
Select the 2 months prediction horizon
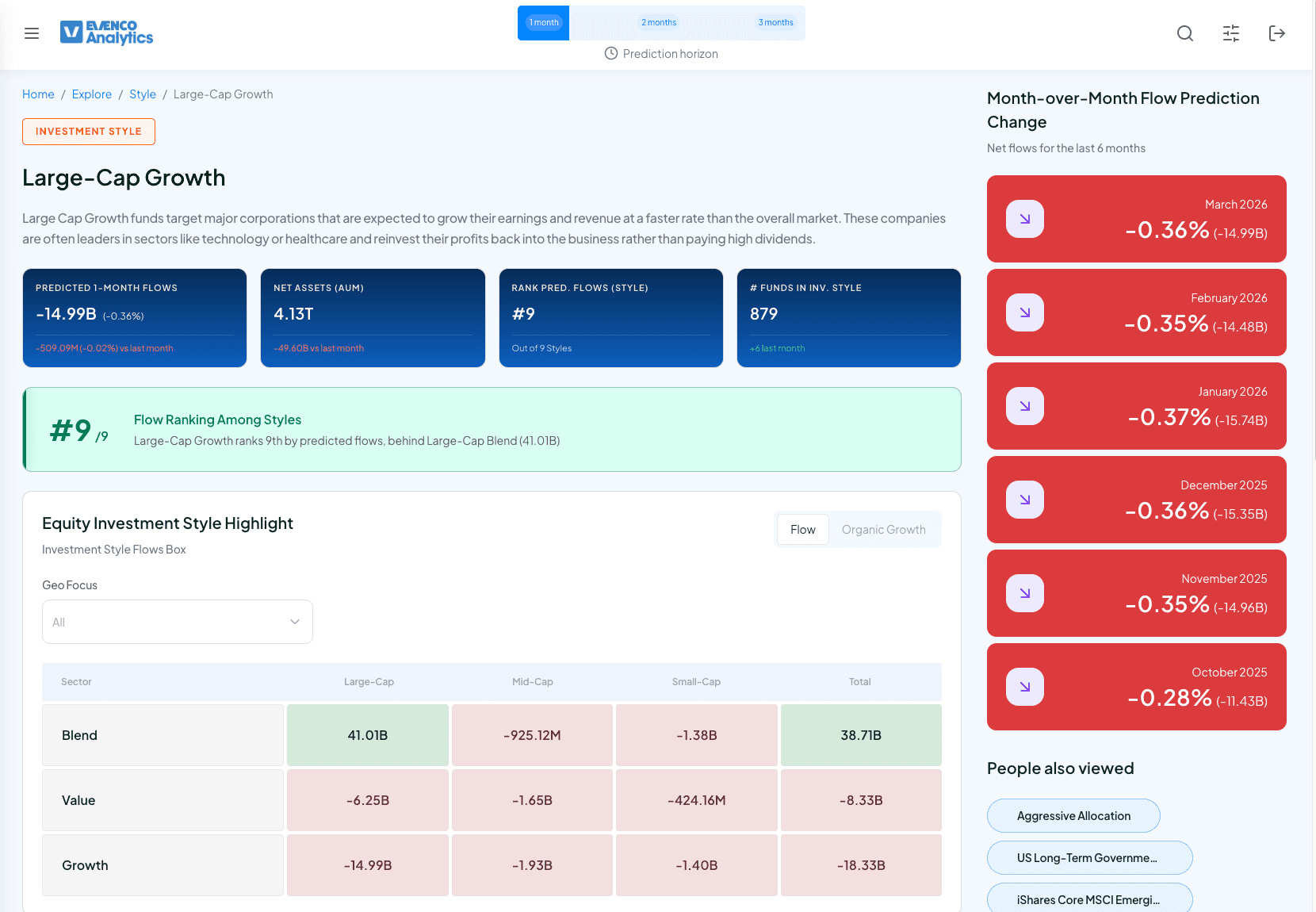coord(659,23)
